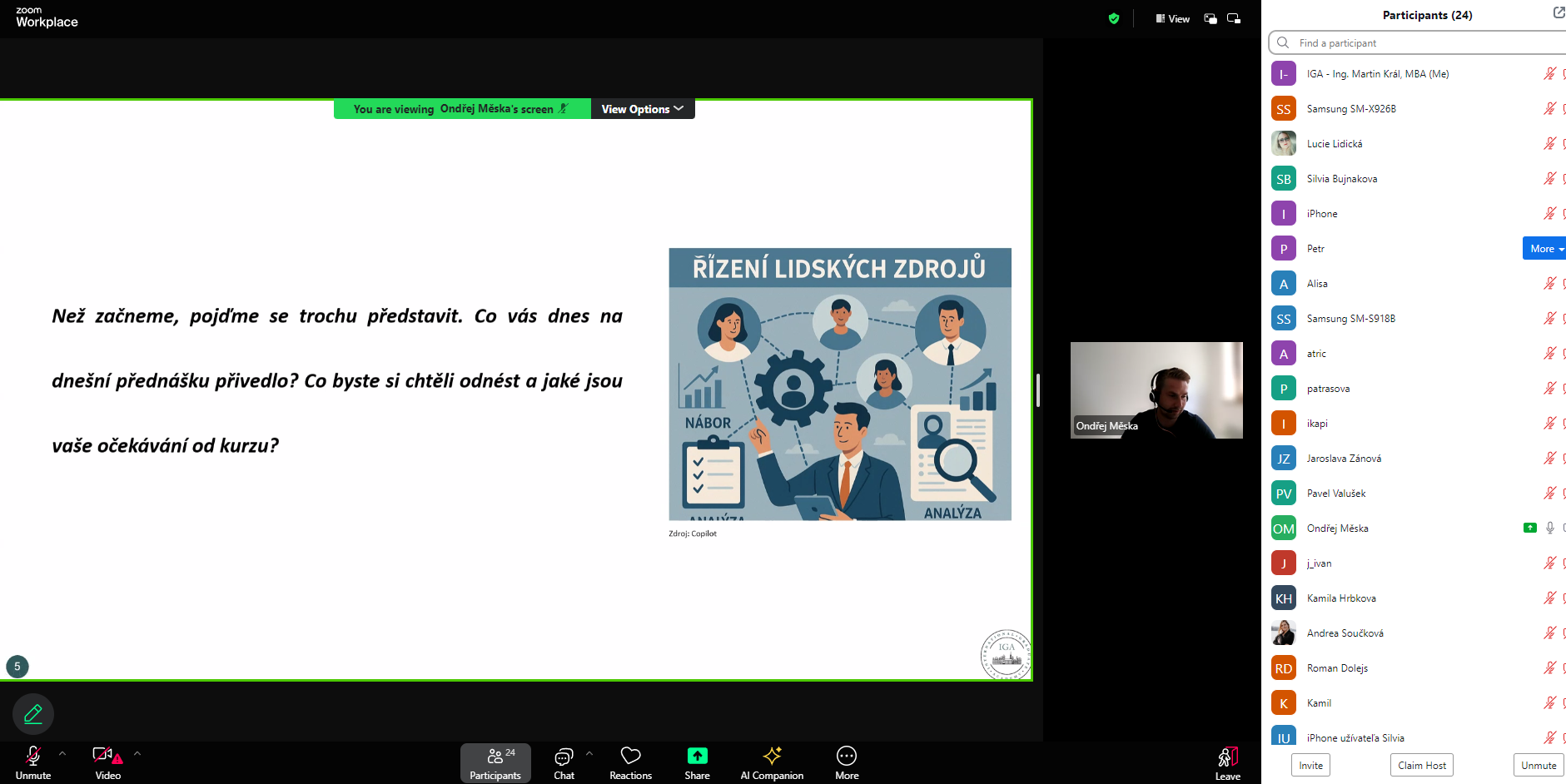Expand the View Options dropdown

coord(642,109)
